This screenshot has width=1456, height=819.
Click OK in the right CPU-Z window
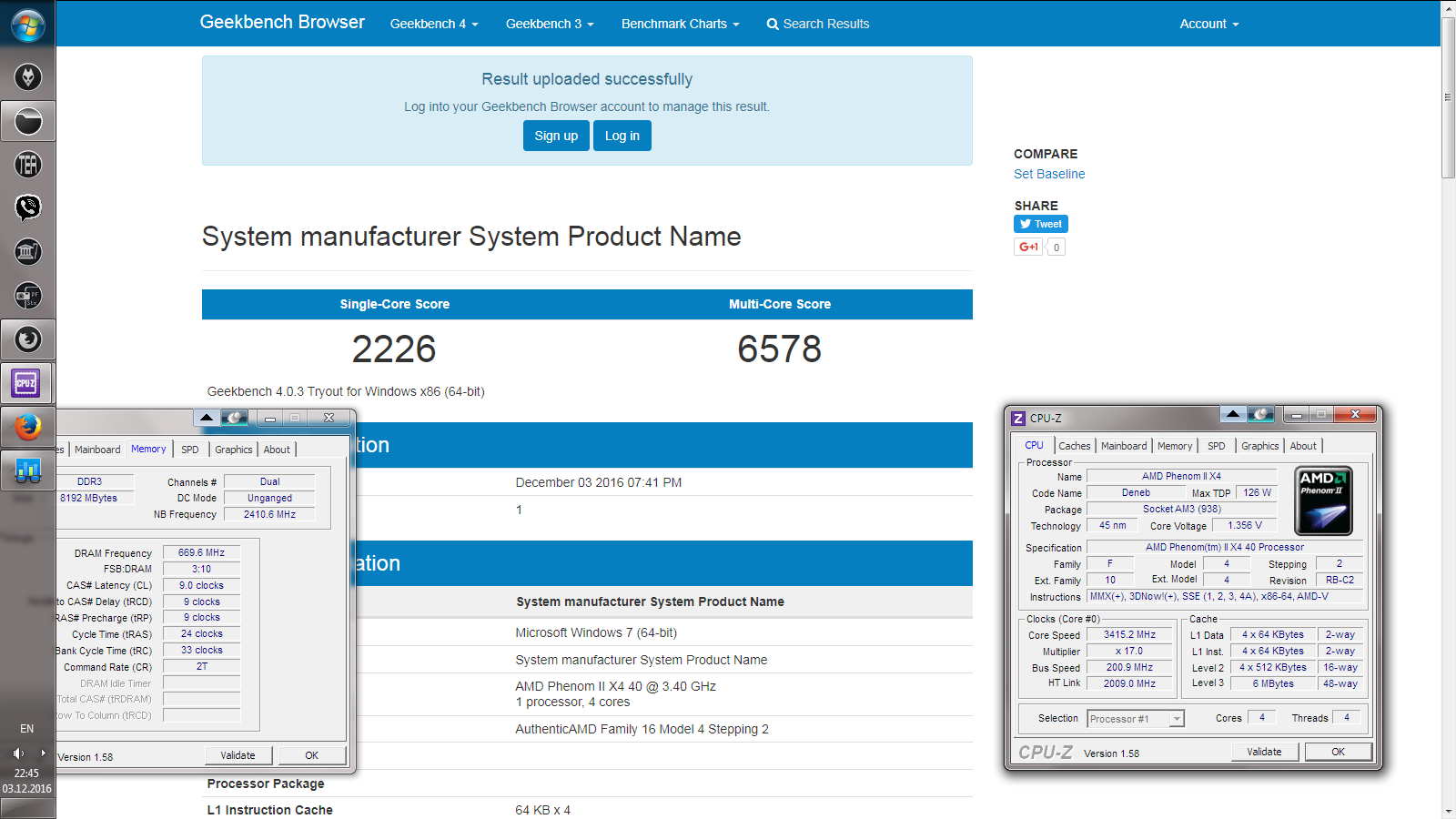pos(1338,752)
